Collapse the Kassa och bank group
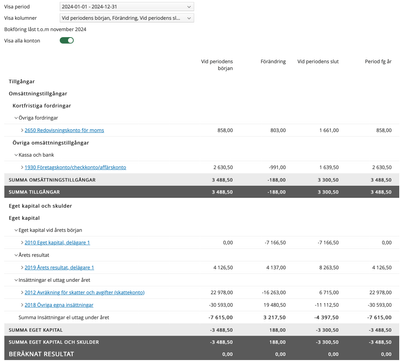The image size is (400, 362). click(x=16, y=155)
